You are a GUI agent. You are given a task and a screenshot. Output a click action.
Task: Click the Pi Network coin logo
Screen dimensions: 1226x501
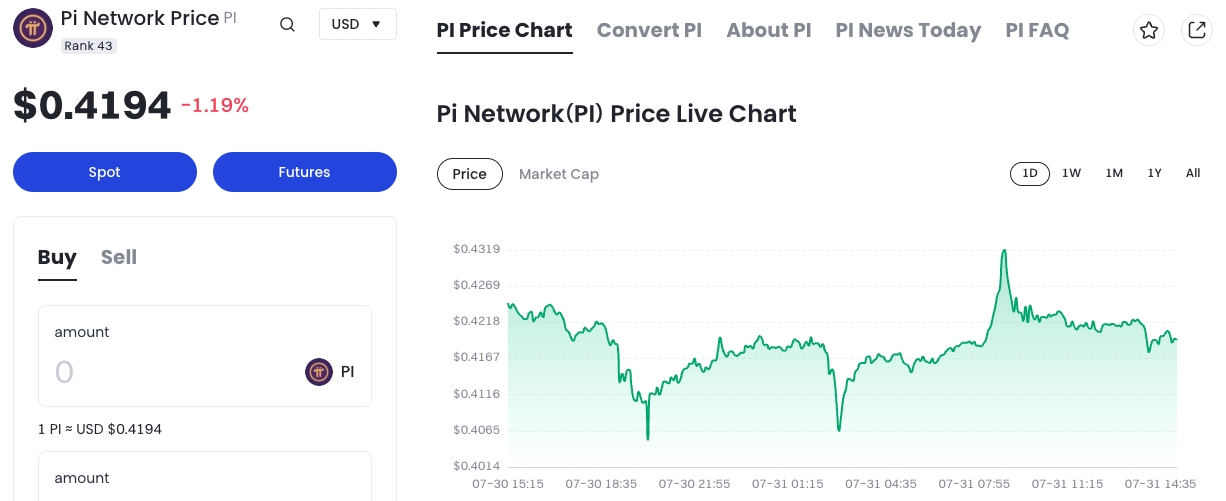tap(32, 27)
